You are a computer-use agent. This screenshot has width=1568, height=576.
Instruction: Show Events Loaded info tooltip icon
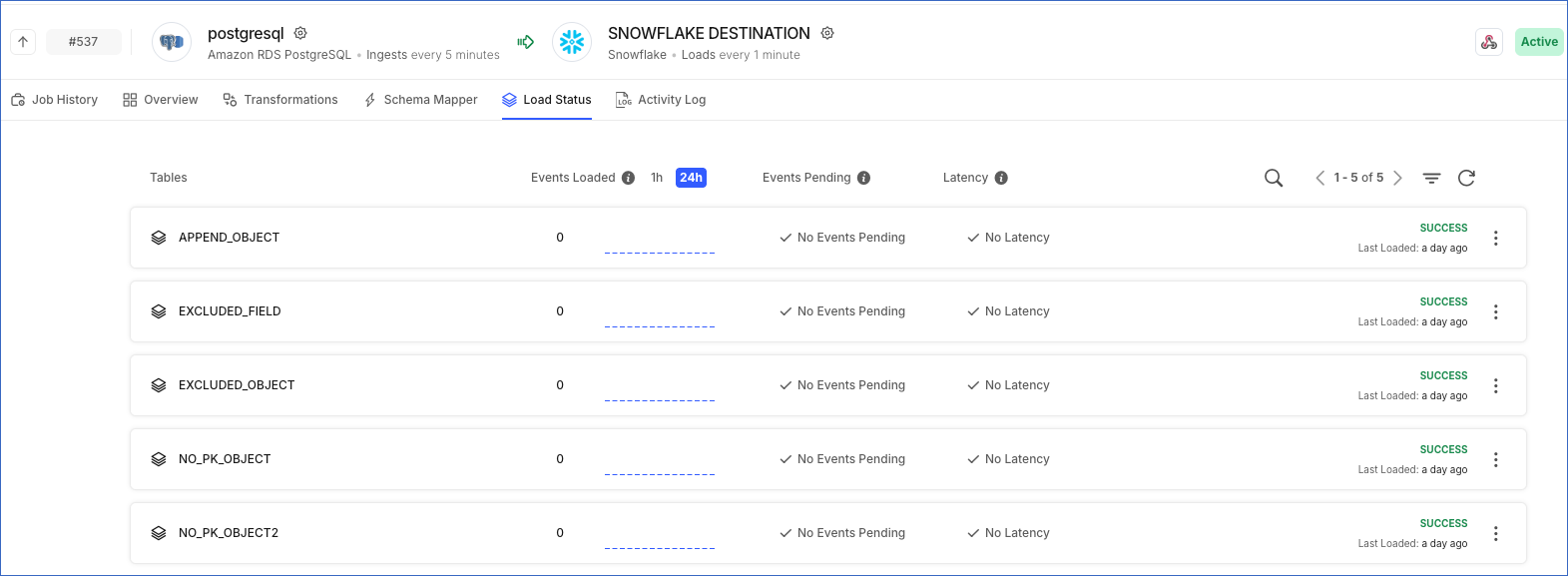pos(628,178)
